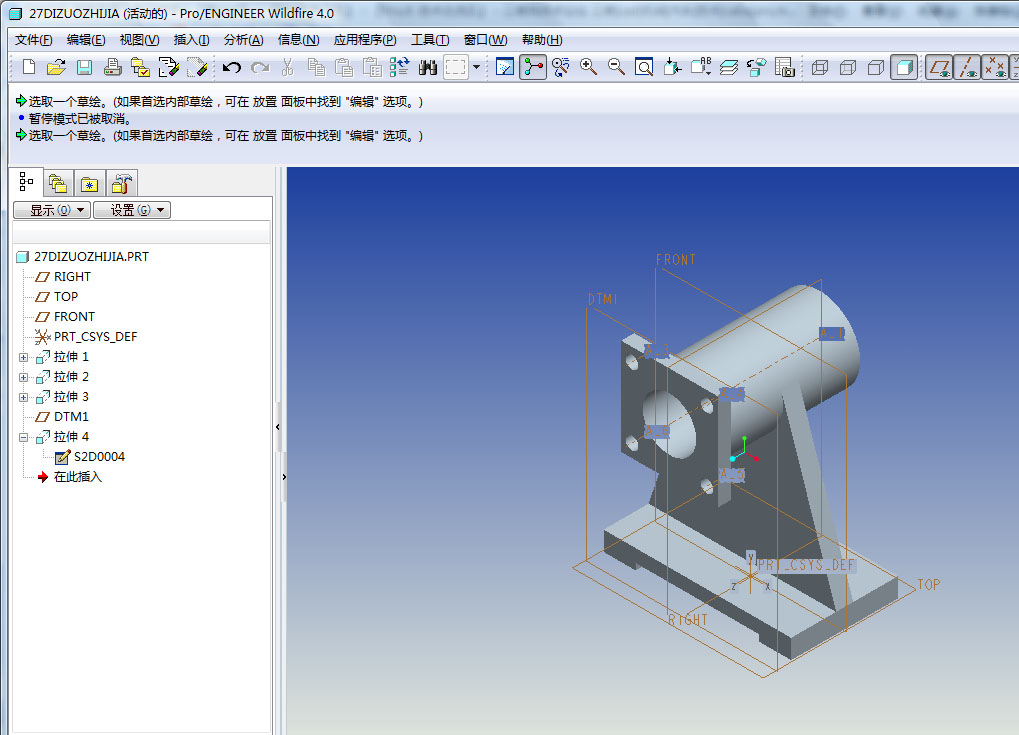
Task: Switch to no hidden display
Action: [x=876, y=67]
